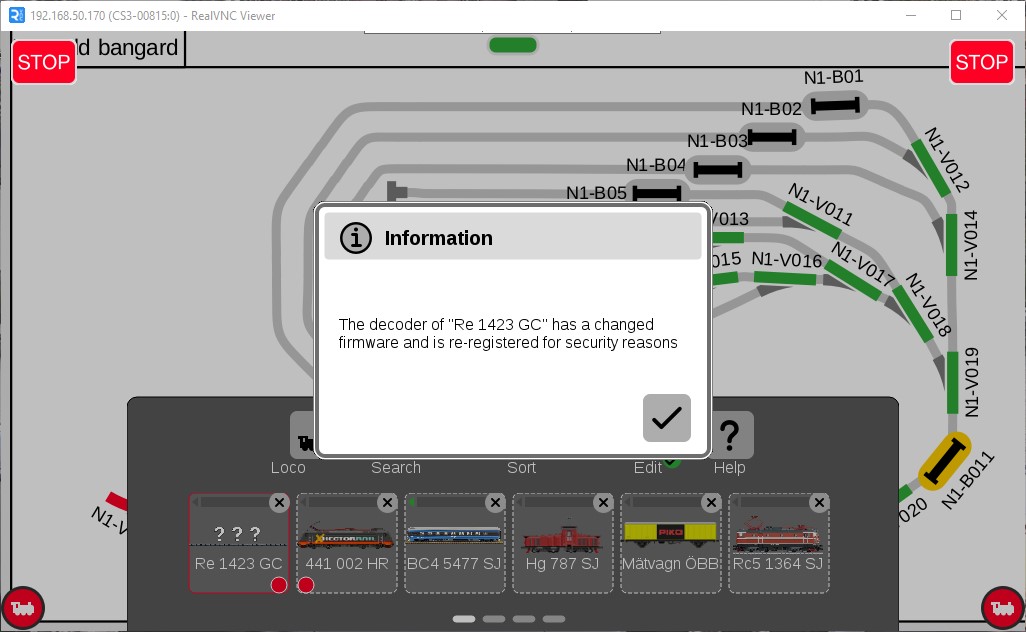Remove the Hg 787 SJ card with its X
The width and height of the screenshot is (1026, 632).
[603, 502]
